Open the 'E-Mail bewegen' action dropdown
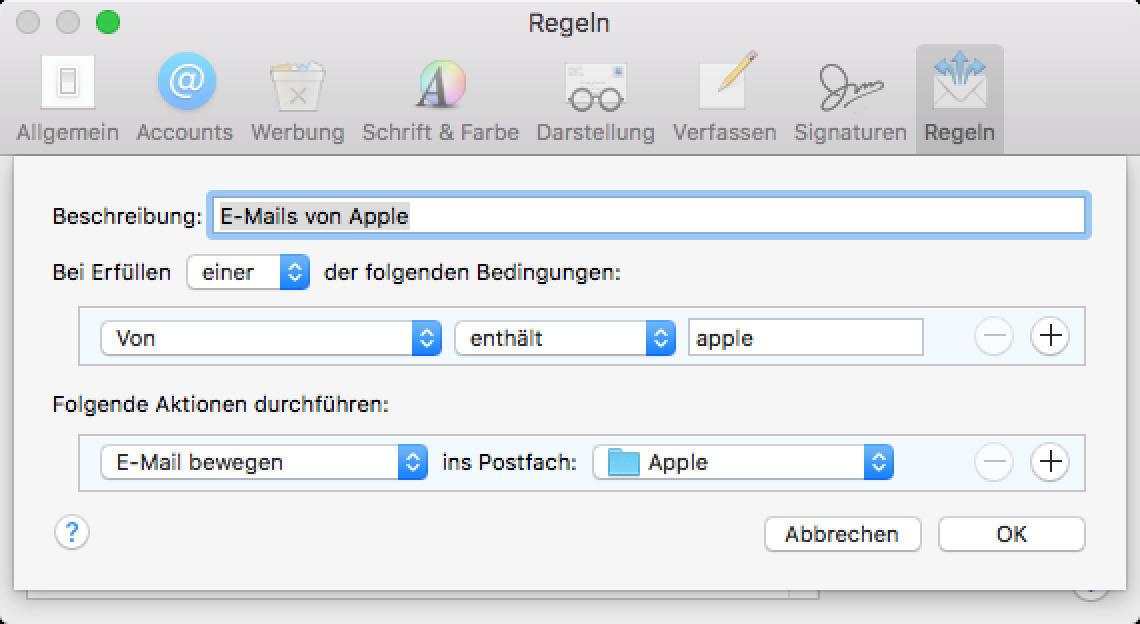Viewport: 1140px width, 624px height. (264, 462)
